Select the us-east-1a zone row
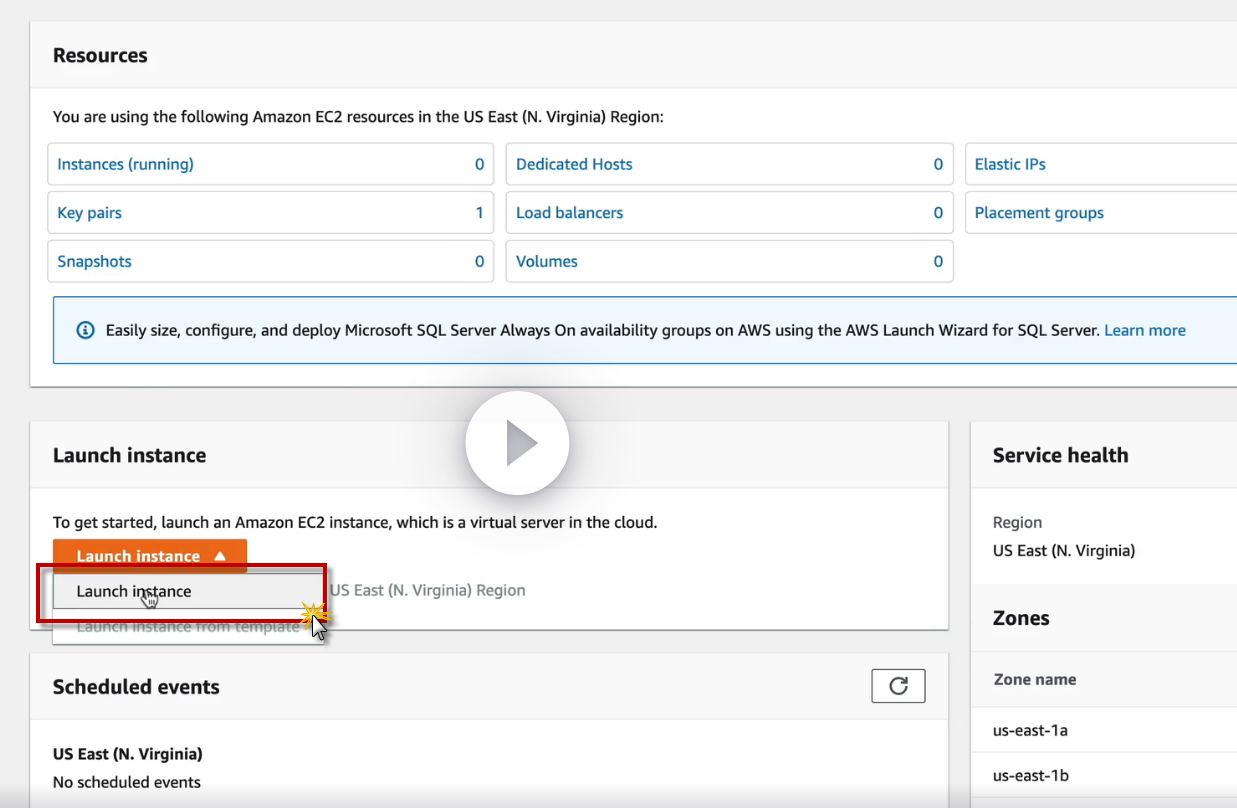 [1030, 730]
